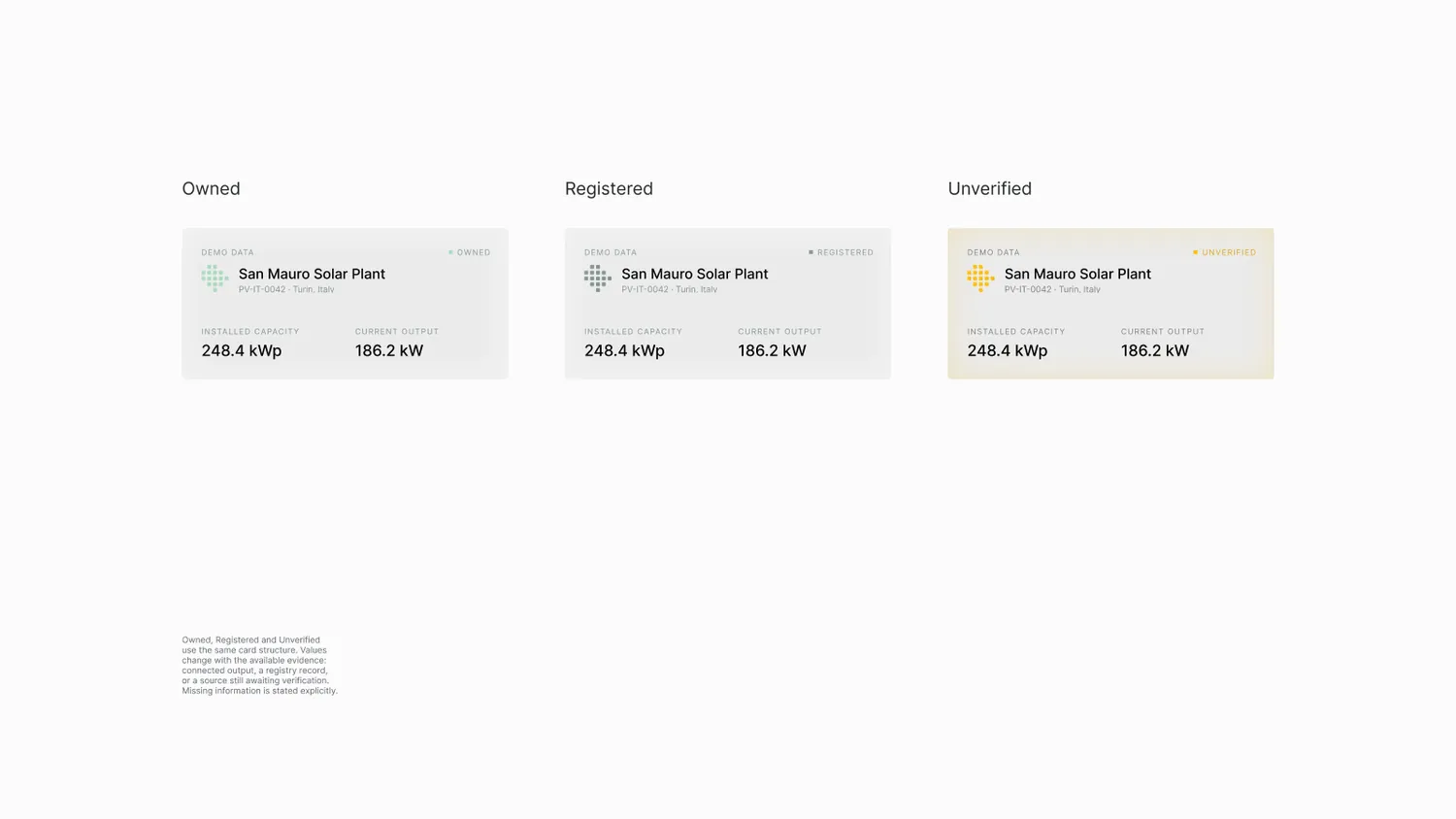Viewport: 1456px width, 819px height.
Task: Click the 'Registered' section heading
Action: click(x=609, y=188)
